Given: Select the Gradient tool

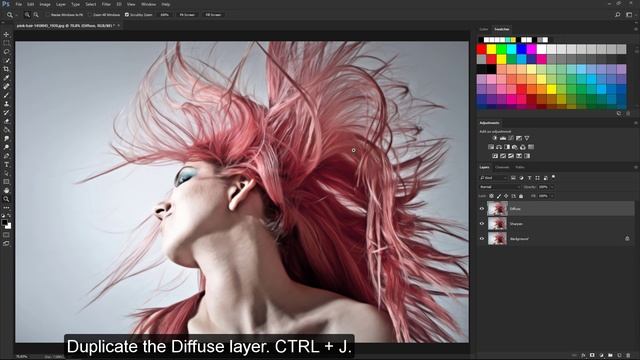Looking at the screenshot, I should (x=6, y=130).
